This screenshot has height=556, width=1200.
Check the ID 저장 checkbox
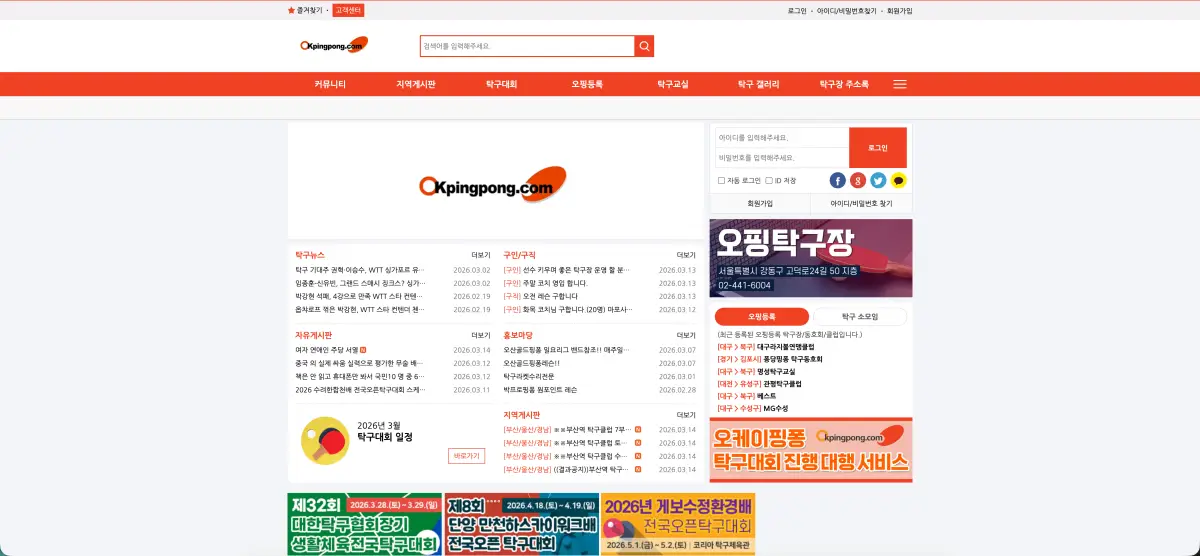point(769,181)
